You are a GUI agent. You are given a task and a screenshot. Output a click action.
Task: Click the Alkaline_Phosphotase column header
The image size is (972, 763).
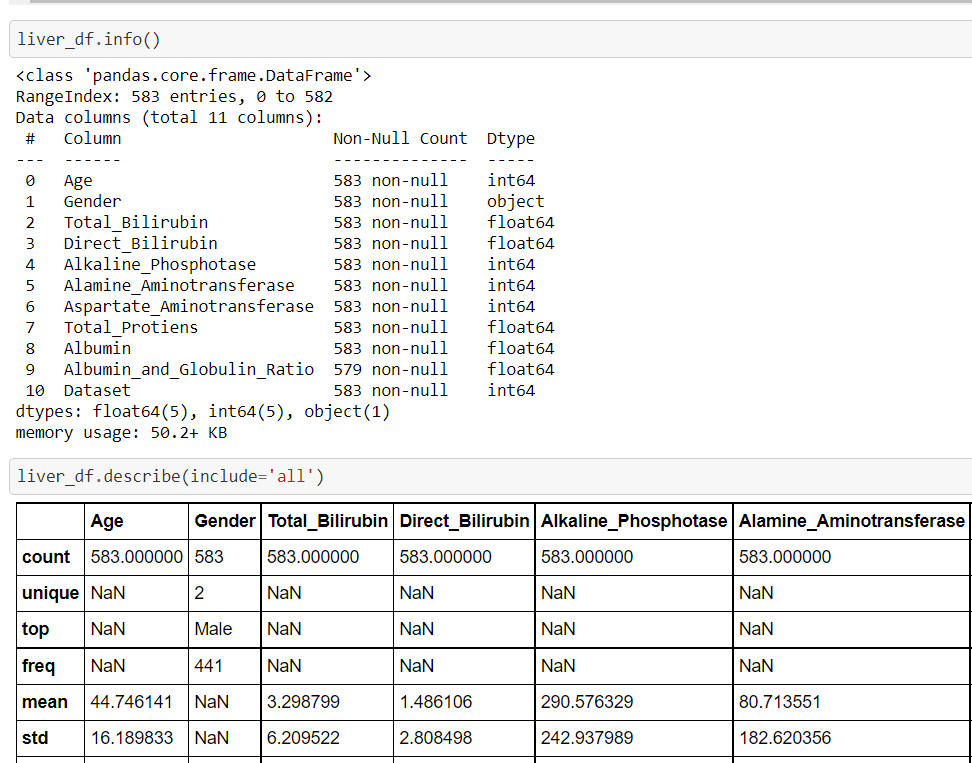pos(634,521)
